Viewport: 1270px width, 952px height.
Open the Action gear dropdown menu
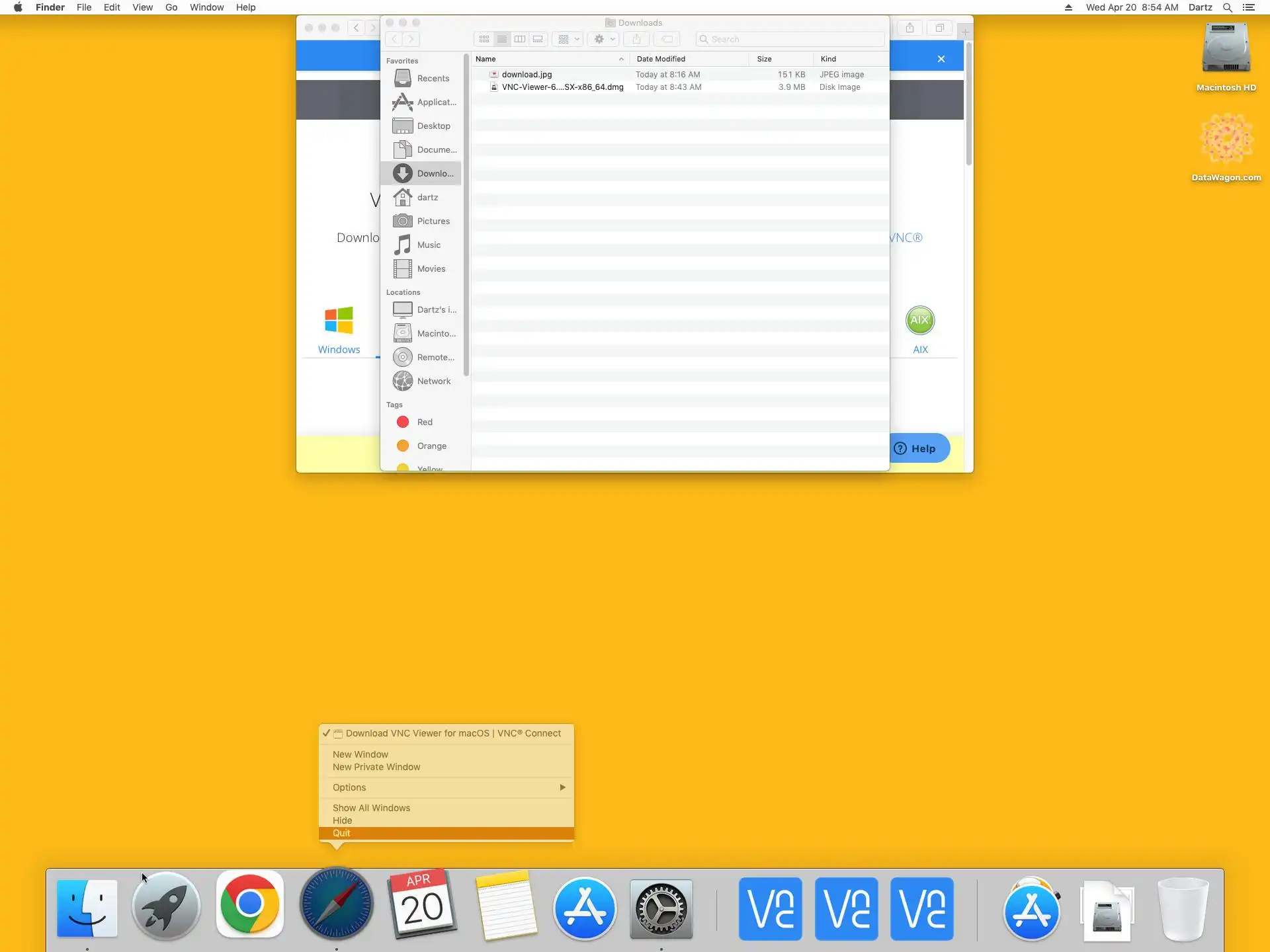(x=603, y=39)
